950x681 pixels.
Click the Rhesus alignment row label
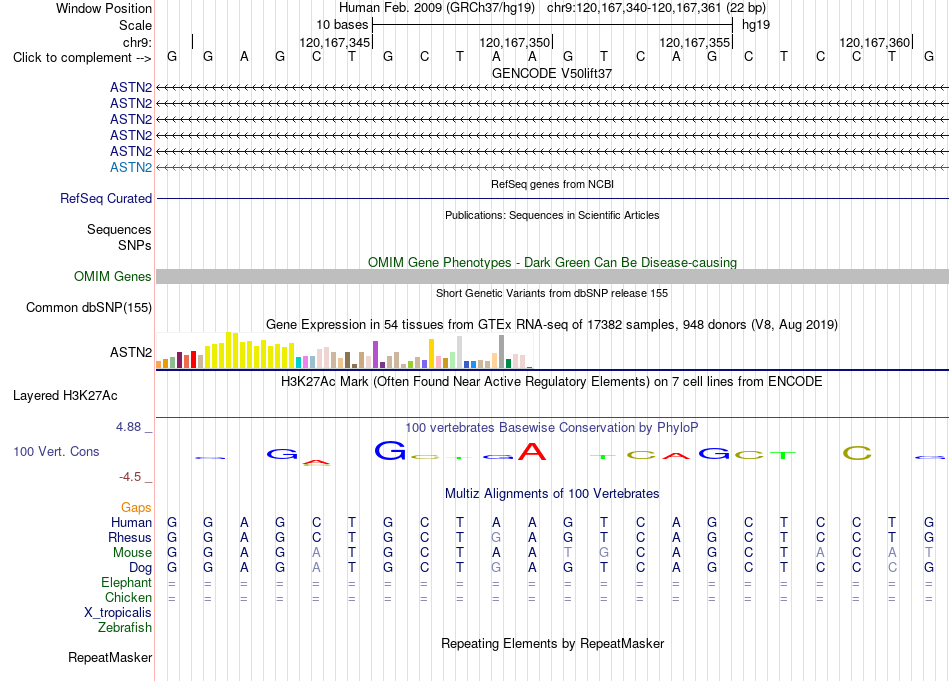pos(130,537)
